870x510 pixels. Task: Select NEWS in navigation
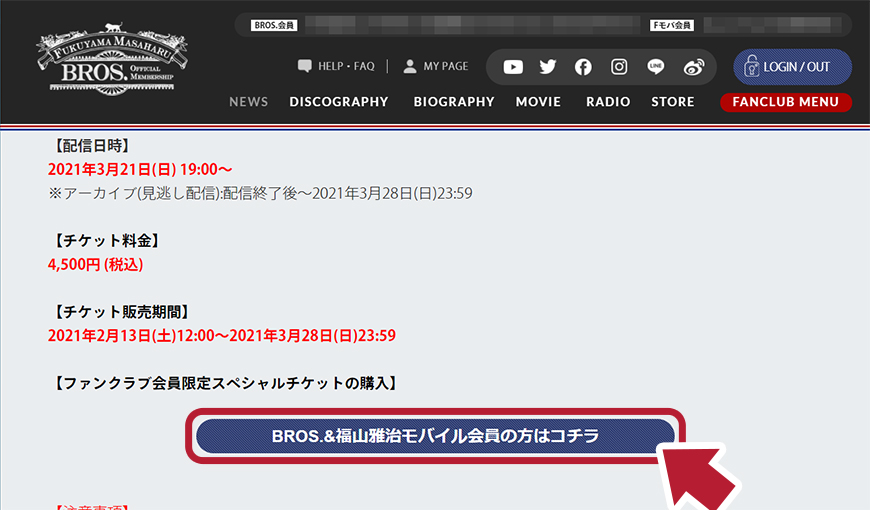(x=249, y=102)
